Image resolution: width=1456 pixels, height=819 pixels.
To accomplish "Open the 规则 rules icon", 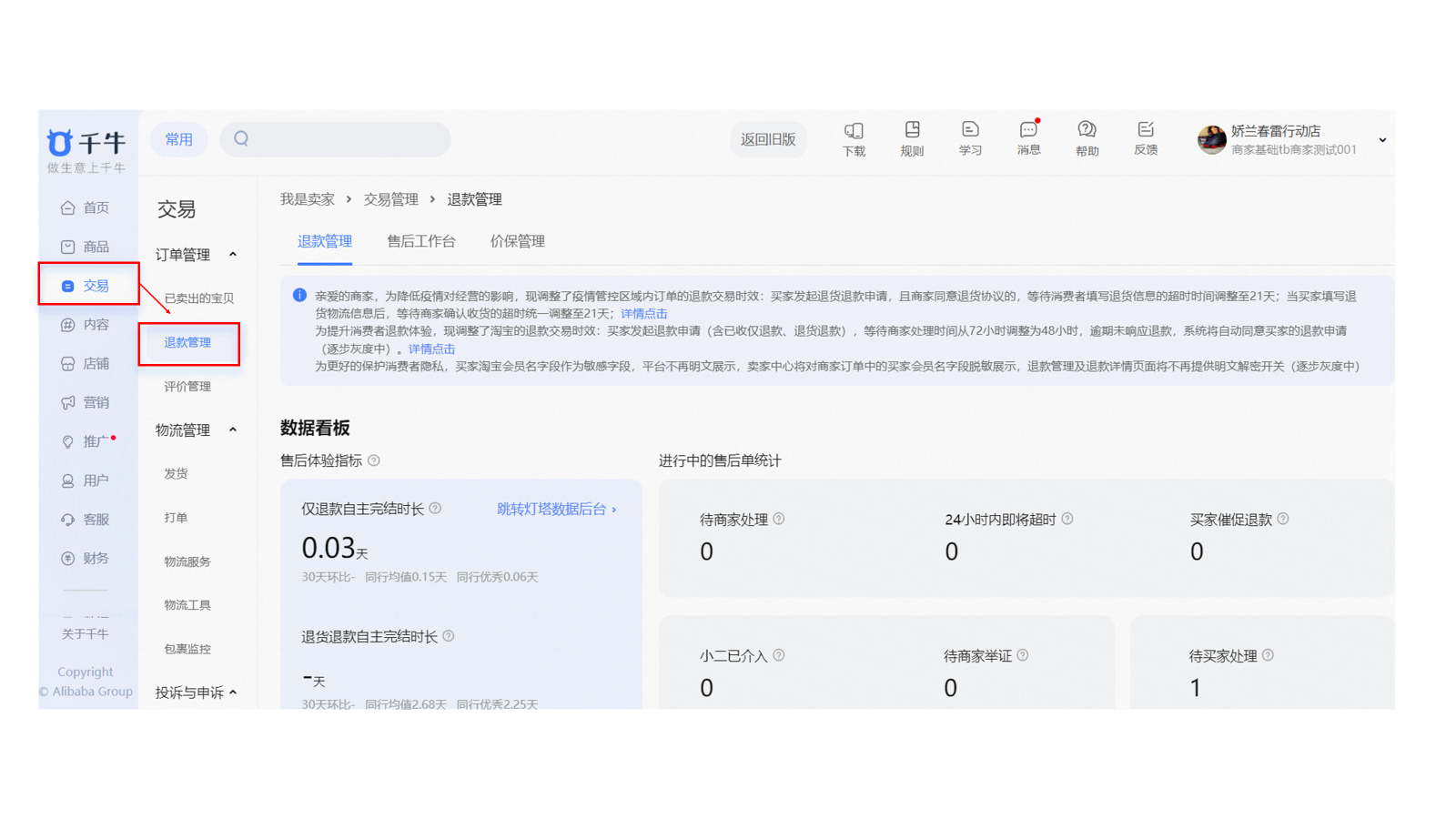I will click(911, 139).
